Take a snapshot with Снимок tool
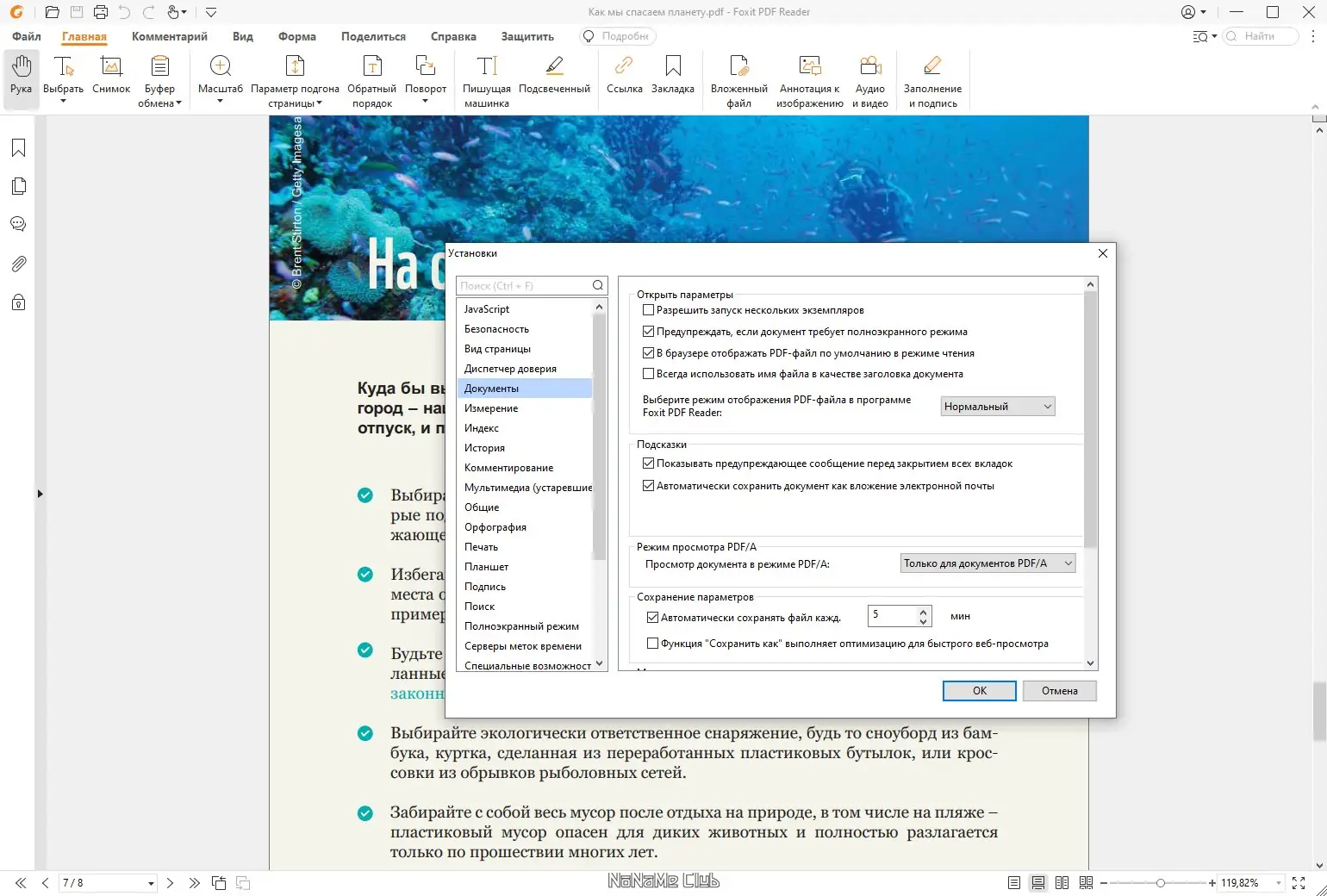The height and width of the screenshot is (896, 1327). pos(110,79)
